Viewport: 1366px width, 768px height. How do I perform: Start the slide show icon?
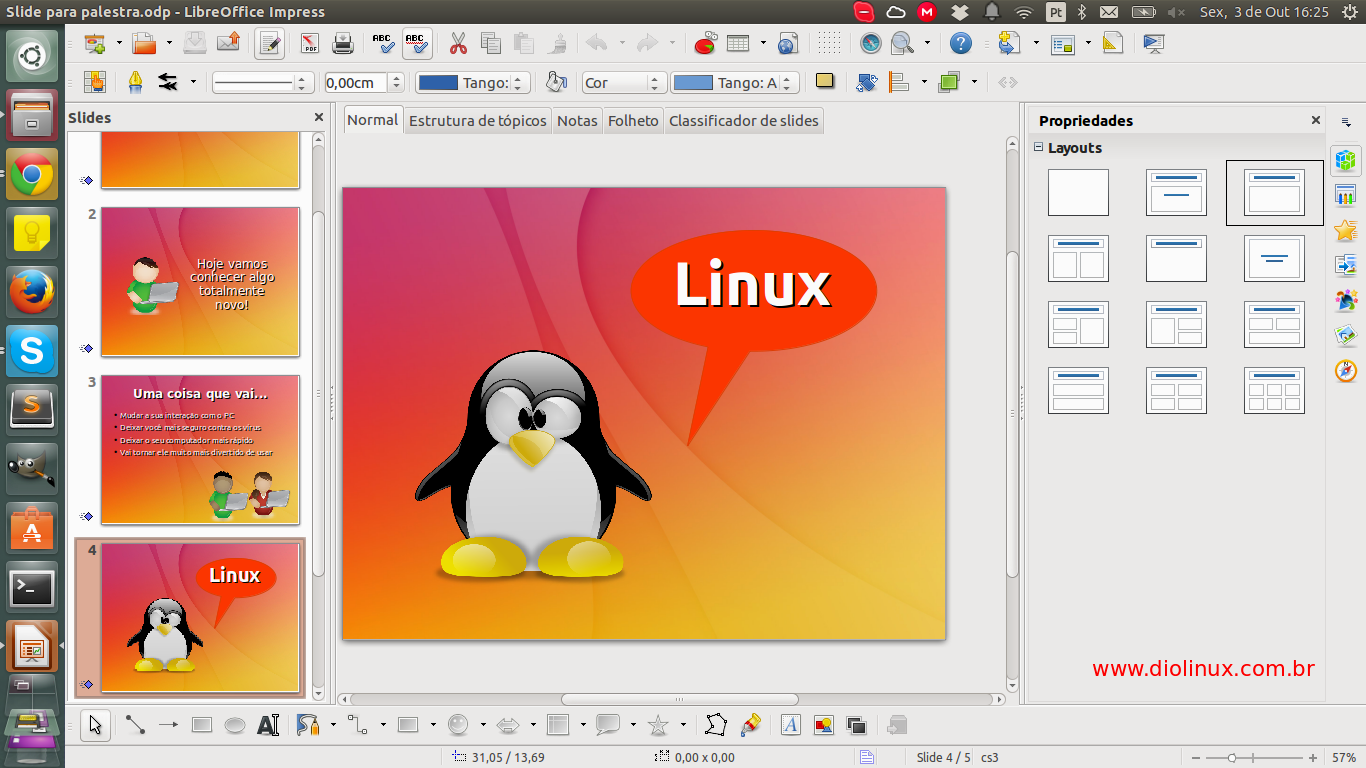1154,43
